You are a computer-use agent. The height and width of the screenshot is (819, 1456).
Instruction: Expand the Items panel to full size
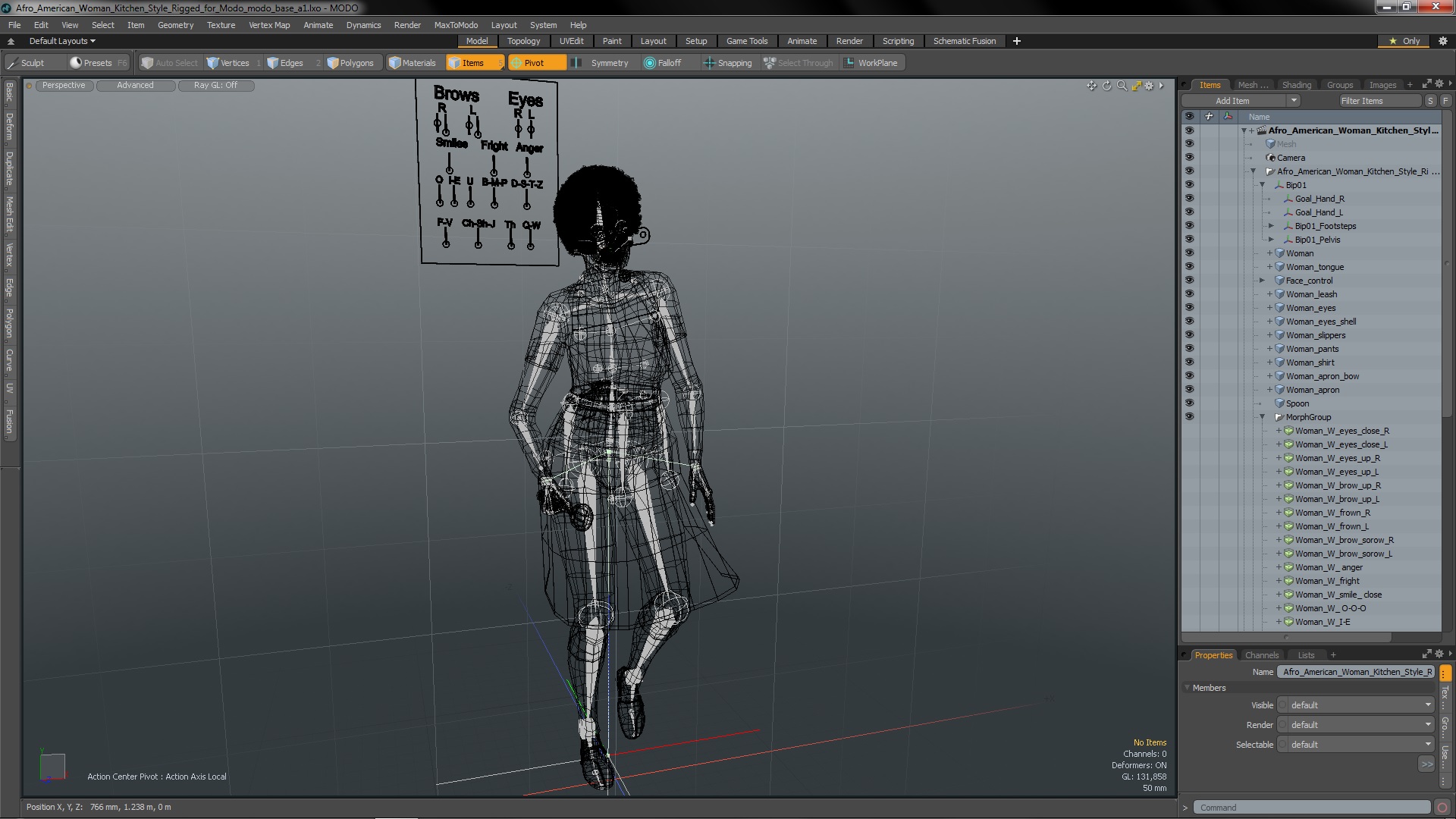(x=1426, y=83)
